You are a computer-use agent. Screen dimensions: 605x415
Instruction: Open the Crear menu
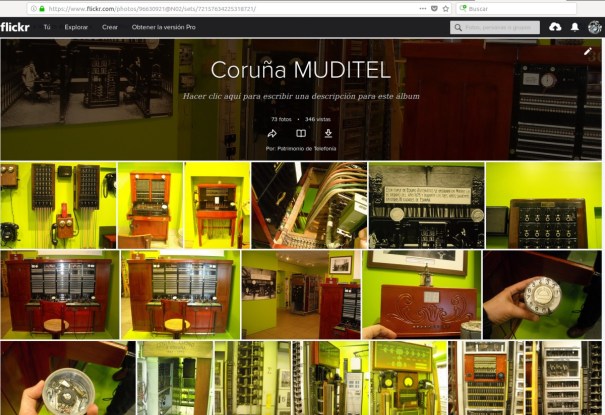coord(110,27)
